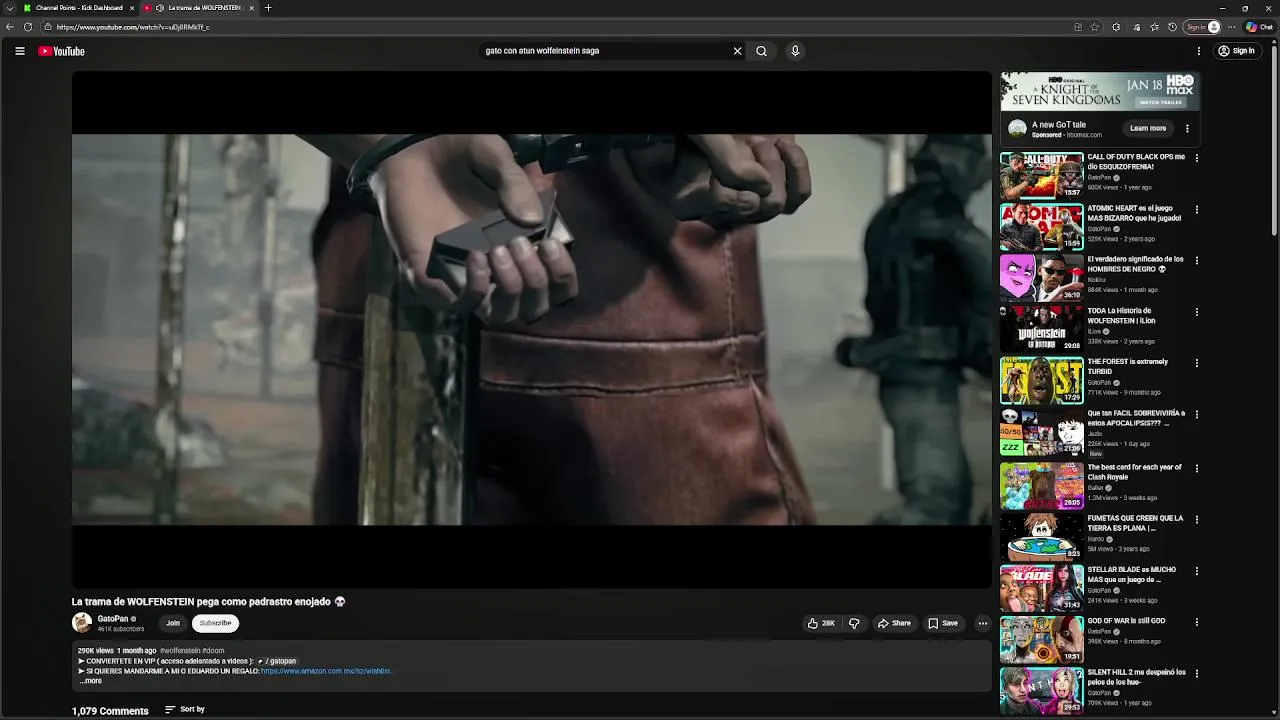Open the Knight of the Seven Kingdoms banner

coord(1100,91)
